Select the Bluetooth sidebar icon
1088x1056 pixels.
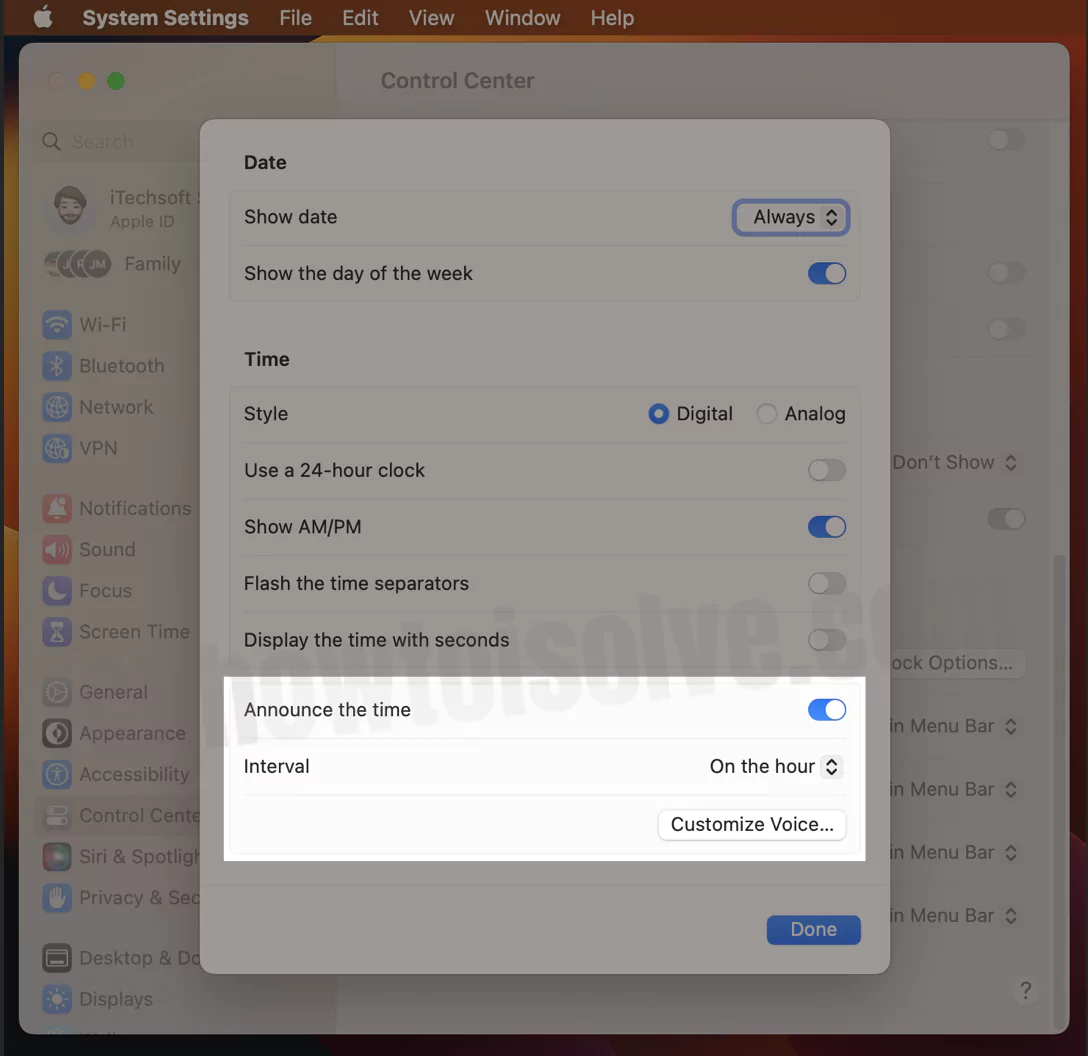click(x=57, y=366)
